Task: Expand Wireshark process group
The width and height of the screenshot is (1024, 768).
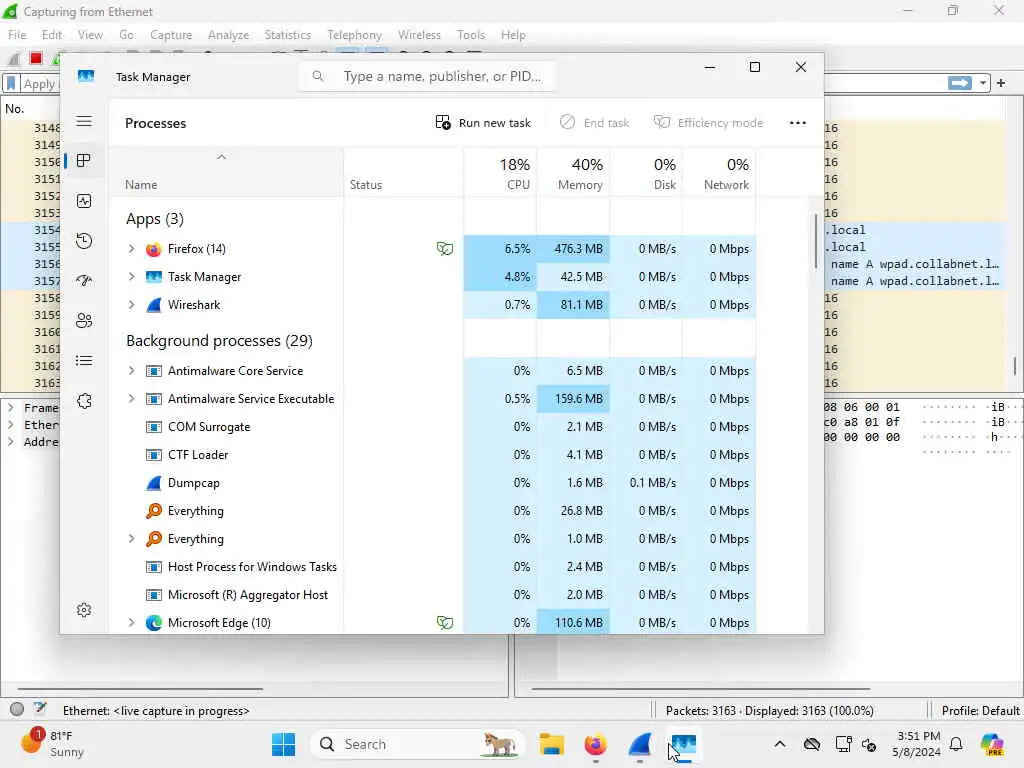Action: [x=131, y=305]
